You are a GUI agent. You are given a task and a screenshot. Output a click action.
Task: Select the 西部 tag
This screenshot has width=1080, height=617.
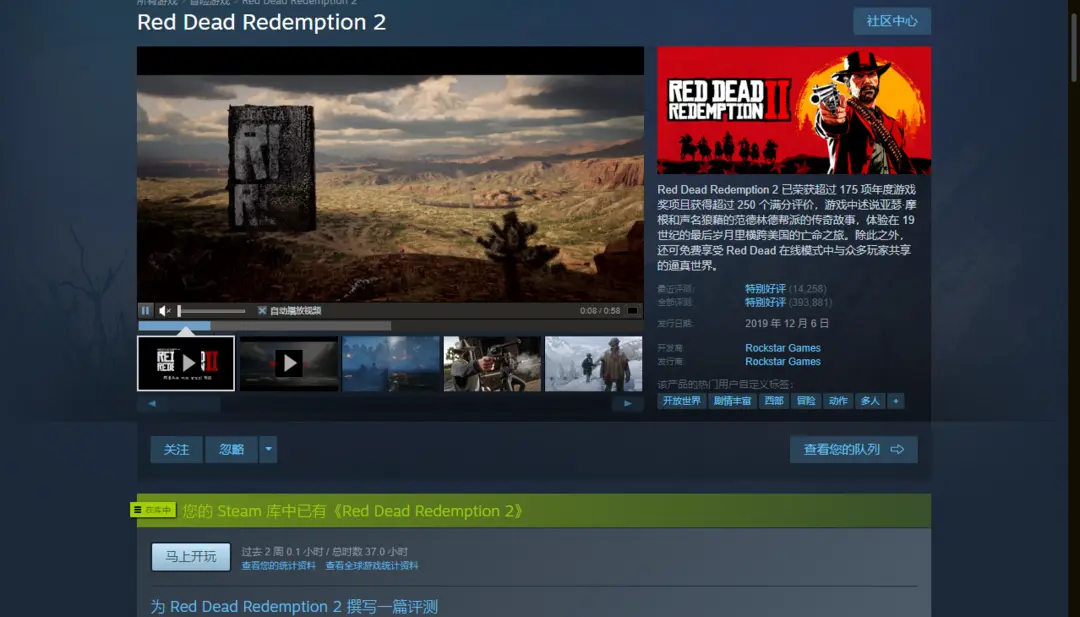[x=773, y=401]
